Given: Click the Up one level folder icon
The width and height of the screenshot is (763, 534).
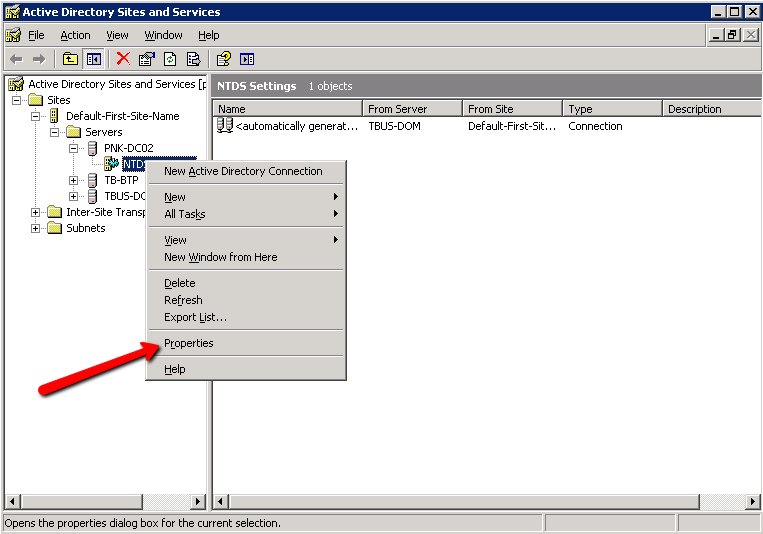Looking at the screenshot, I should 71,59.
